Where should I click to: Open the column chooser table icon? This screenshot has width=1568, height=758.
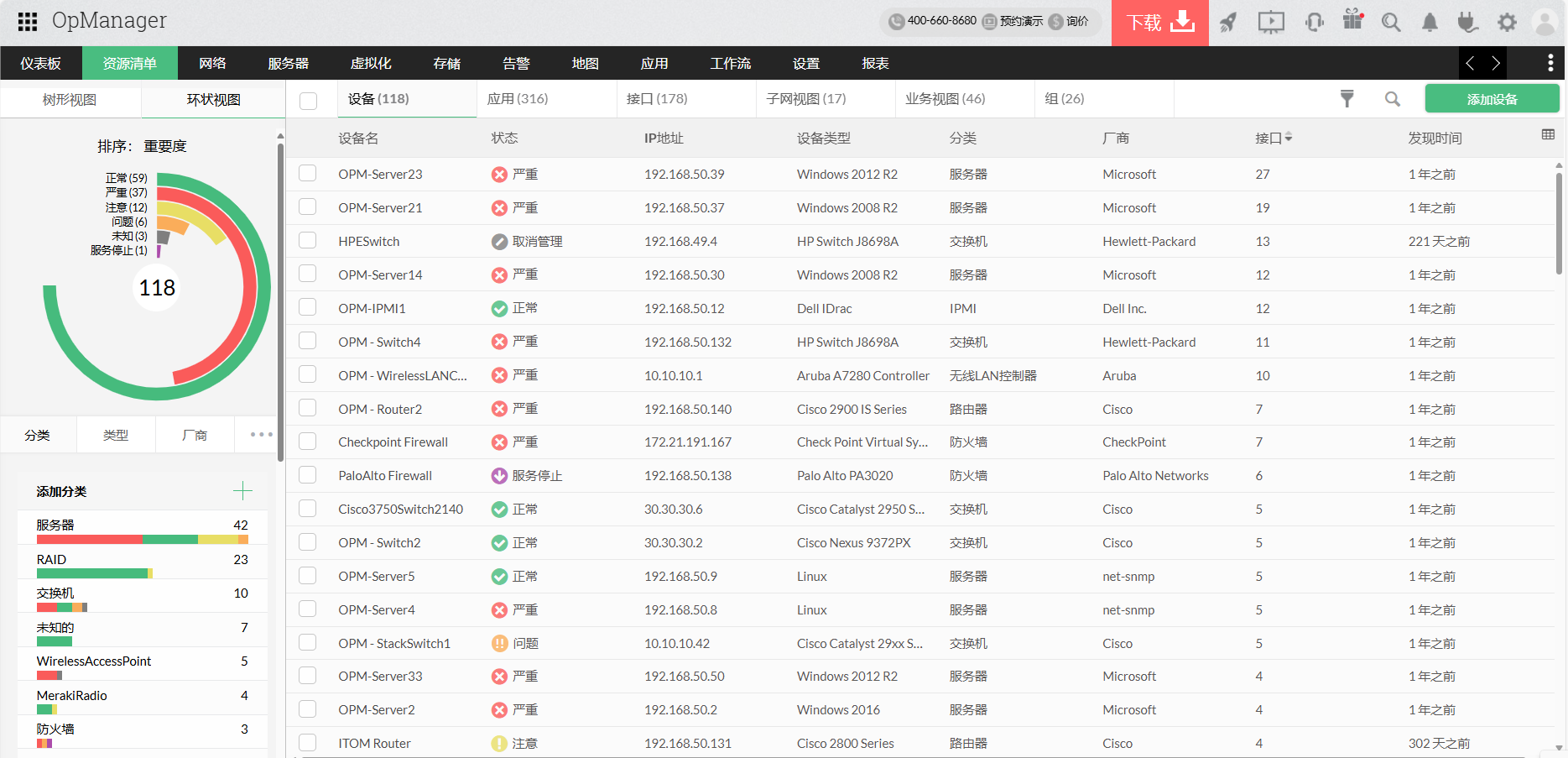pyautogui.click(x=1548, y=135)
